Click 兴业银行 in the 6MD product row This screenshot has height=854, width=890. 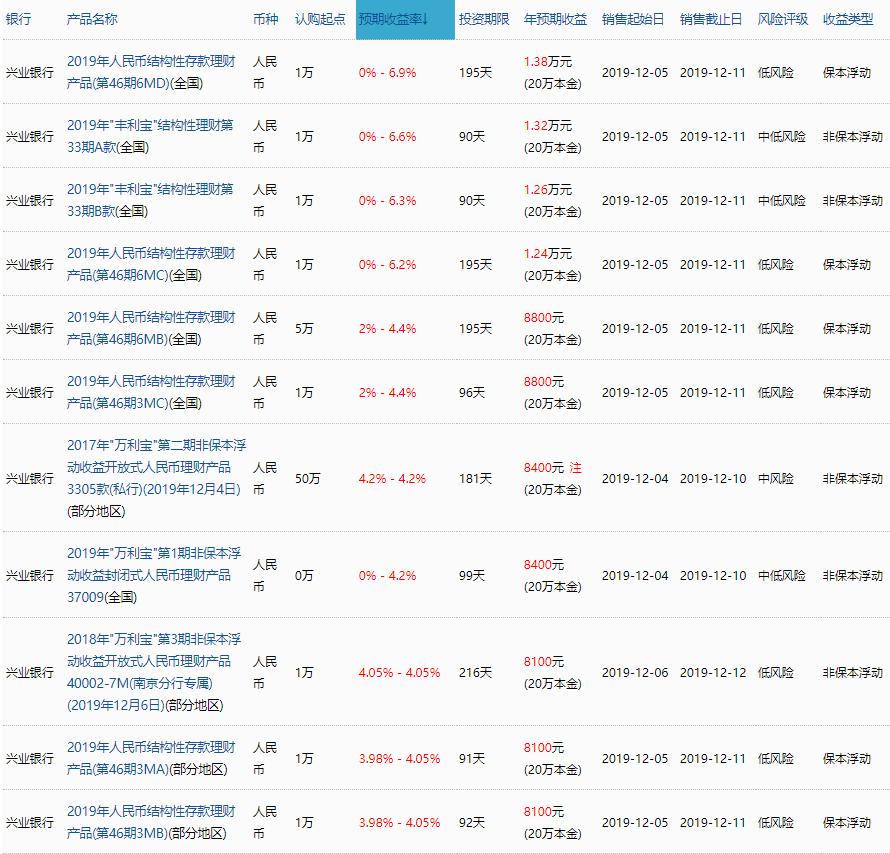click(30, 73)
